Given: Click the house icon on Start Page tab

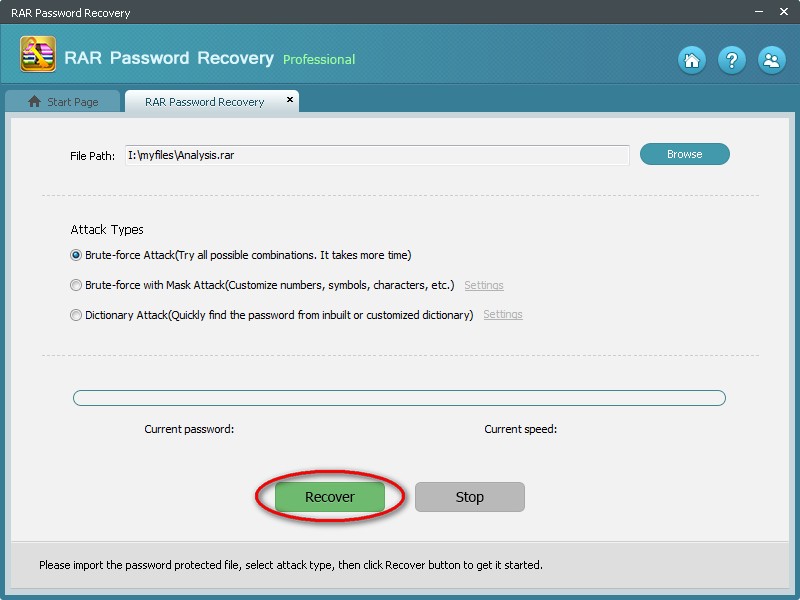Looking at the screenshot, I should [35, 102].
